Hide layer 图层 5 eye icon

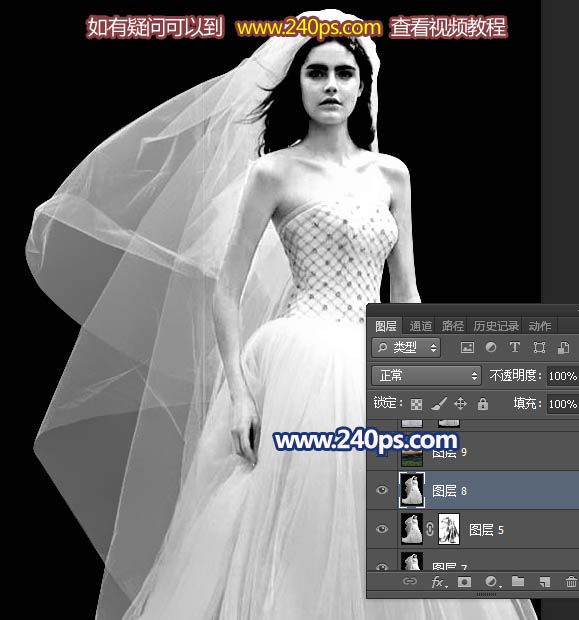382,529
